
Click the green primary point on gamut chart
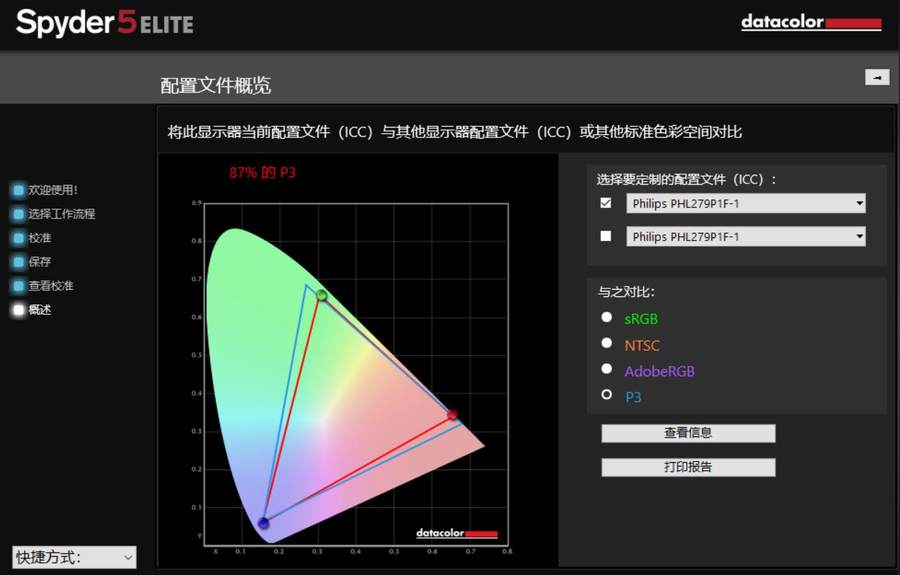[x=322, y=295]
